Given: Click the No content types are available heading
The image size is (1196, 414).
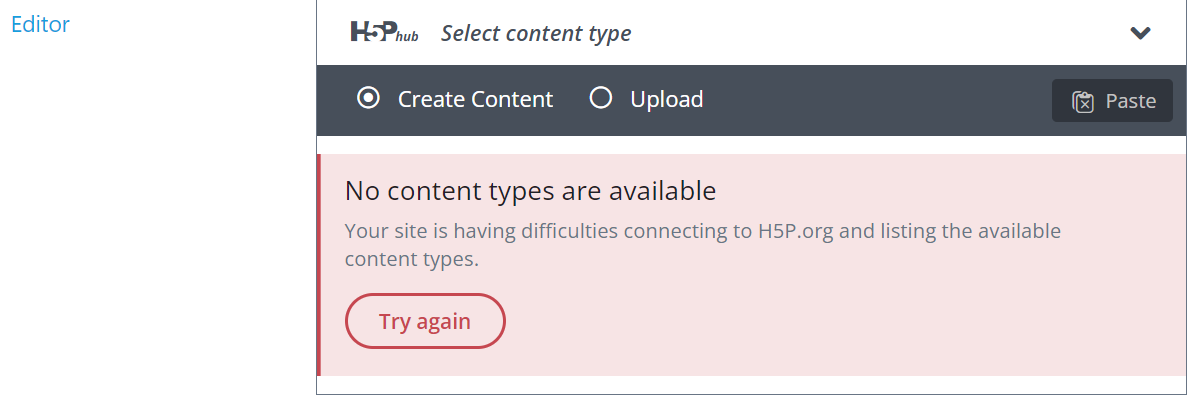Looking at the screenshot, I should point(530,191).
